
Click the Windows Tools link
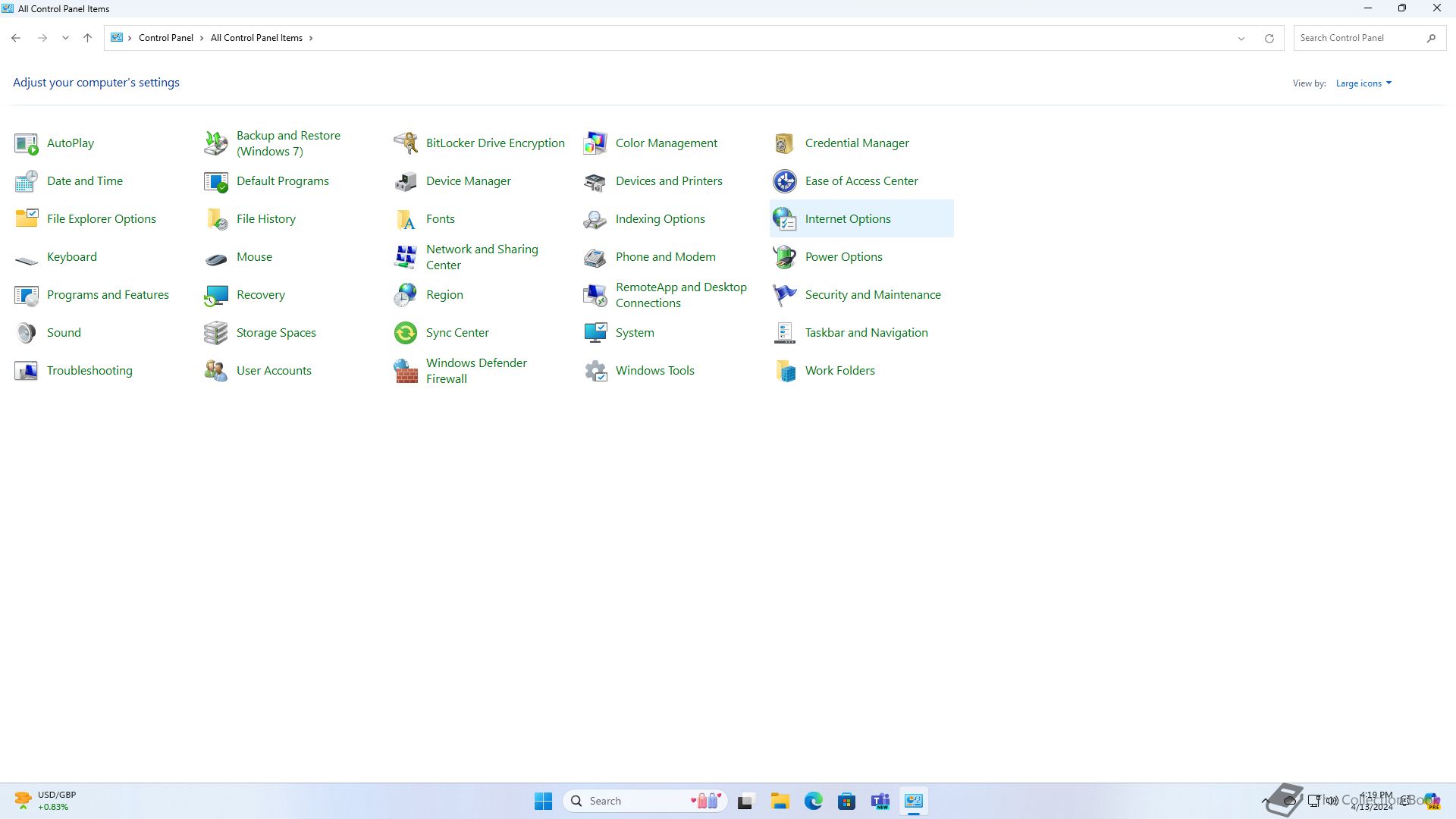tap(654, 371)
